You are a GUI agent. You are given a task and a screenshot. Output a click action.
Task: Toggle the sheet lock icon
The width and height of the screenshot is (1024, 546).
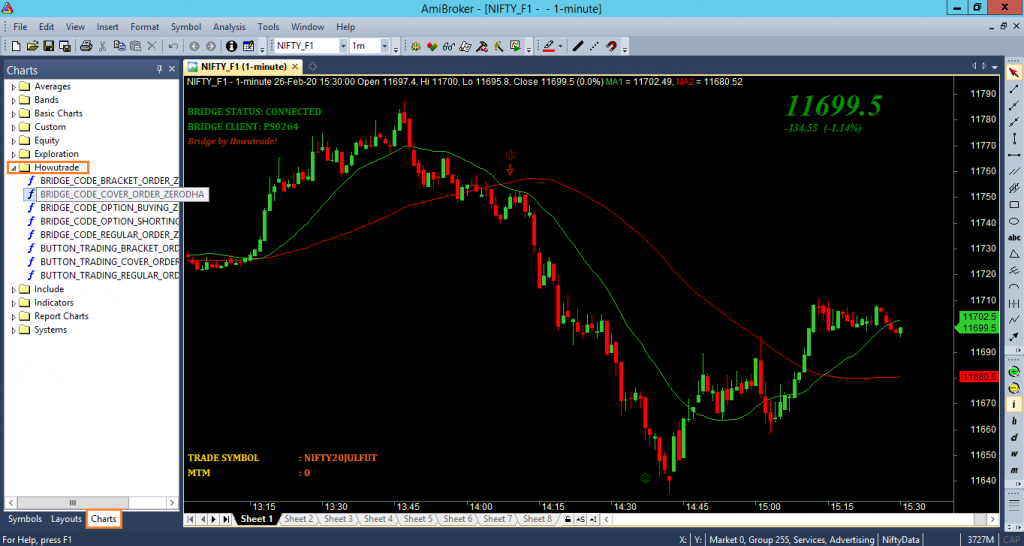pos(568,519)
